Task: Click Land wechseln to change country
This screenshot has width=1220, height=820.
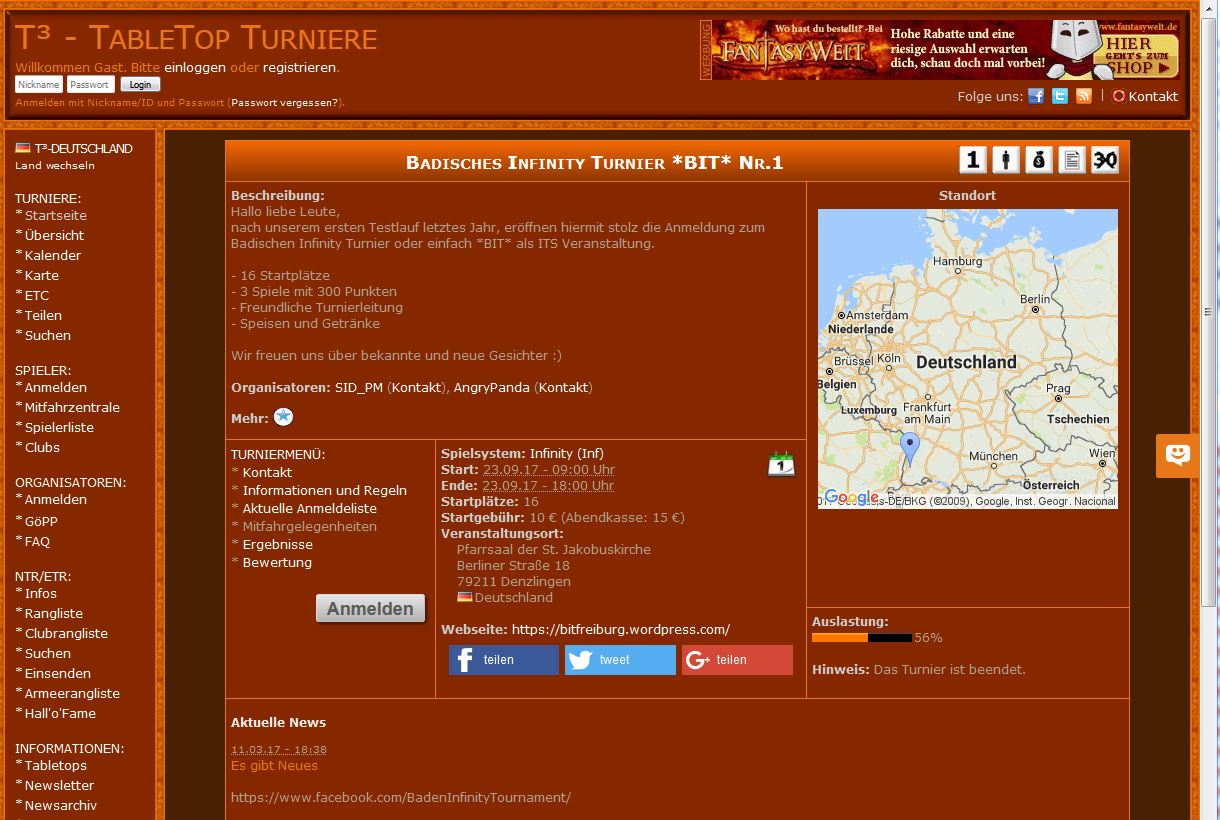Action: click(x=55, y=166)
